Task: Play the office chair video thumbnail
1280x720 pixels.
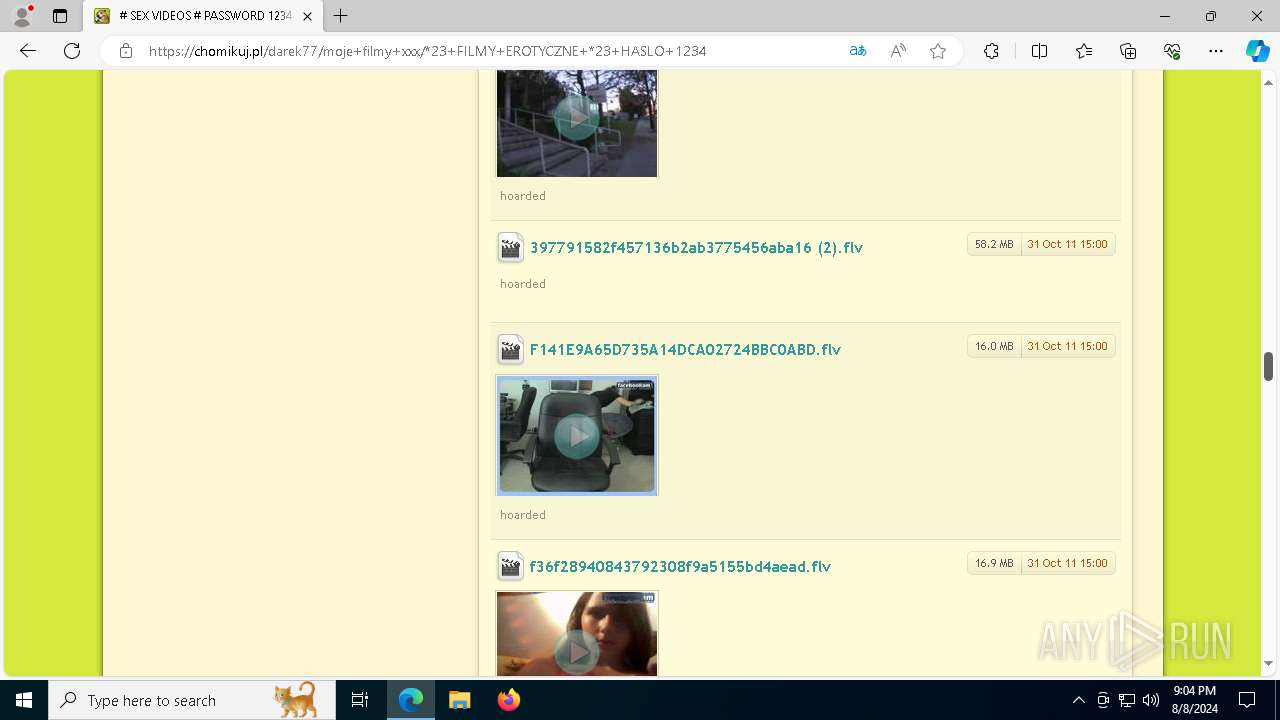Action: point(577,435)
